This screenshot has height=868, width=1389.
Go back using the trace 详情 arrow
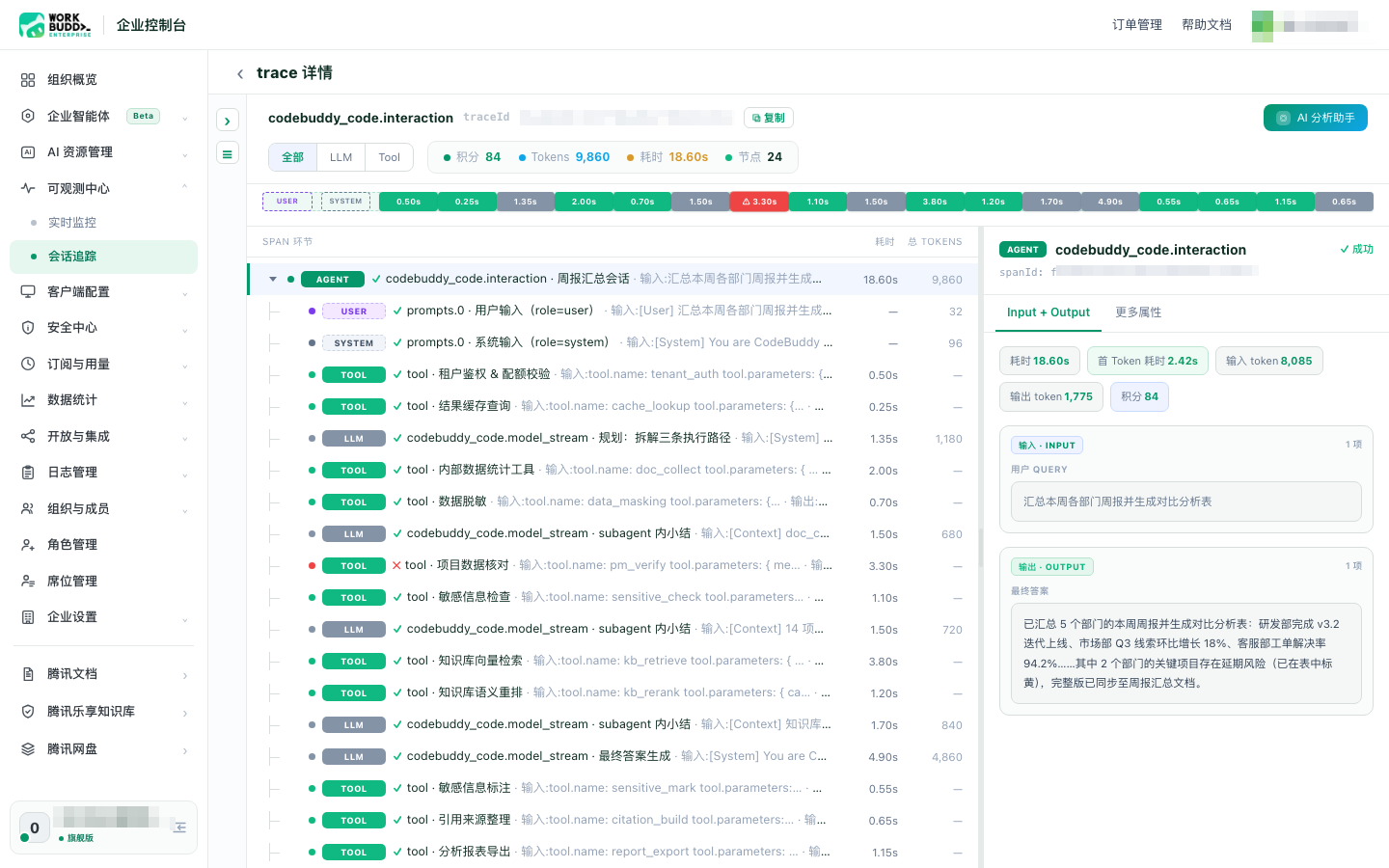click(x=240, y=73)
